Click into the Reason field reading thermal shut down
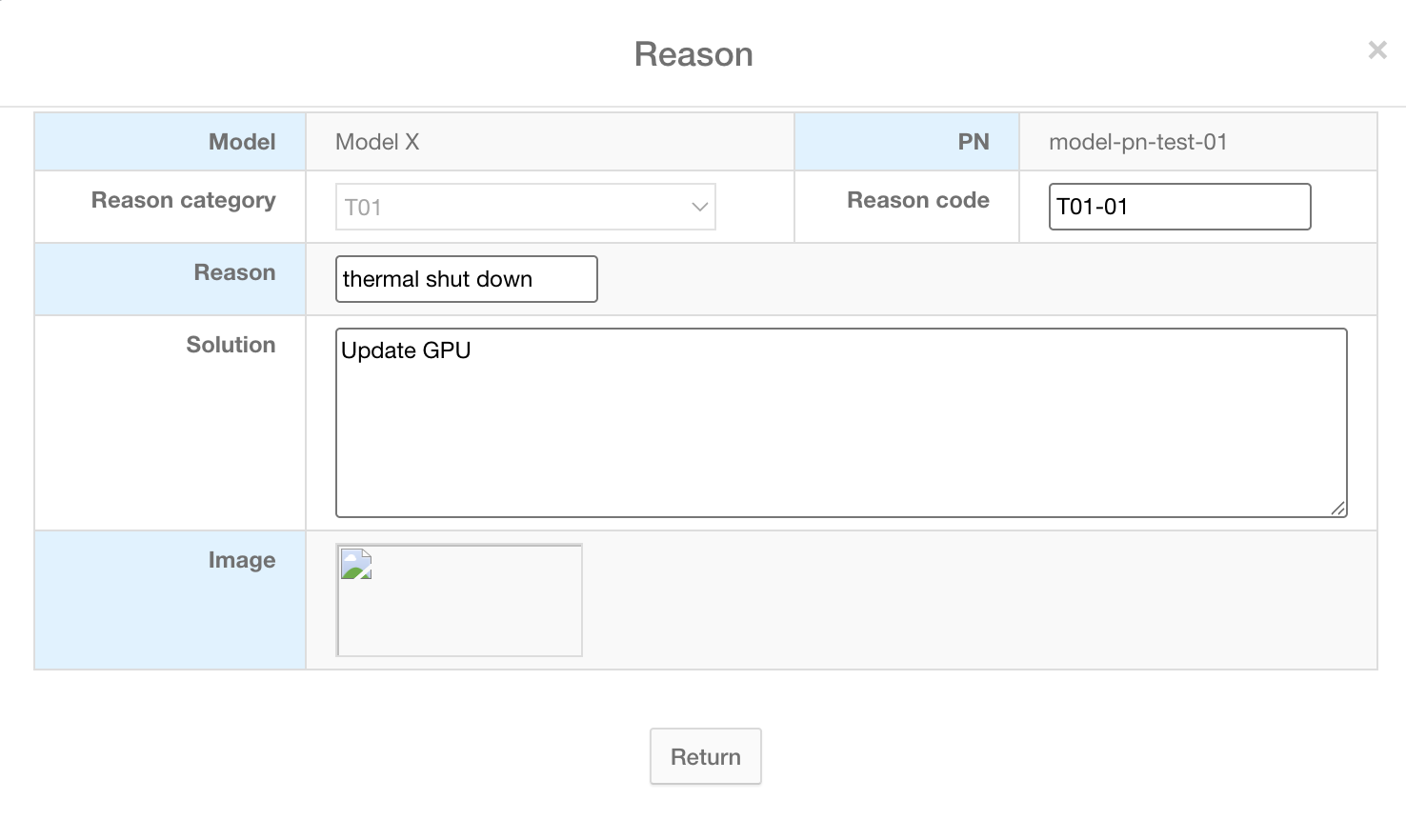1406x840 pixels. [x=466, y=279]
